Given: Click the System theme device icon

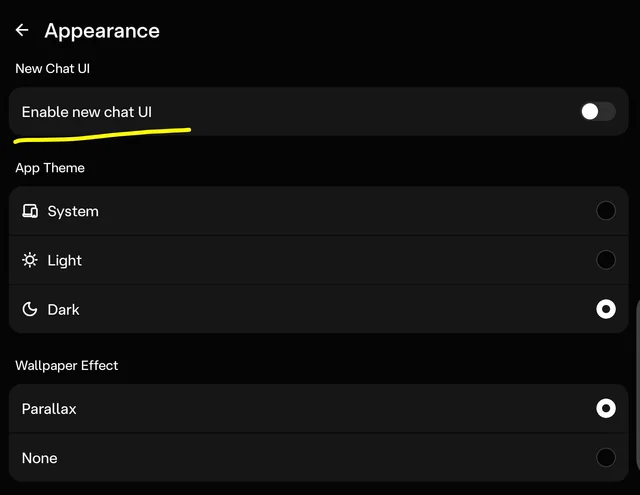Looking at the screenshot, I should (x=30, y=211).
